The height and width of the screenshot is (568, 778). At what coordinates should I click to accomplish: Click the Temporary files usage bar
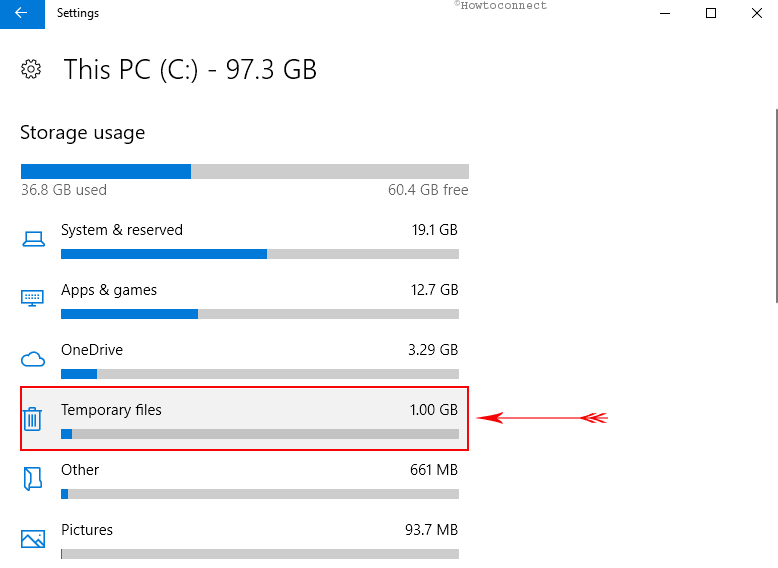click(260, 434)
